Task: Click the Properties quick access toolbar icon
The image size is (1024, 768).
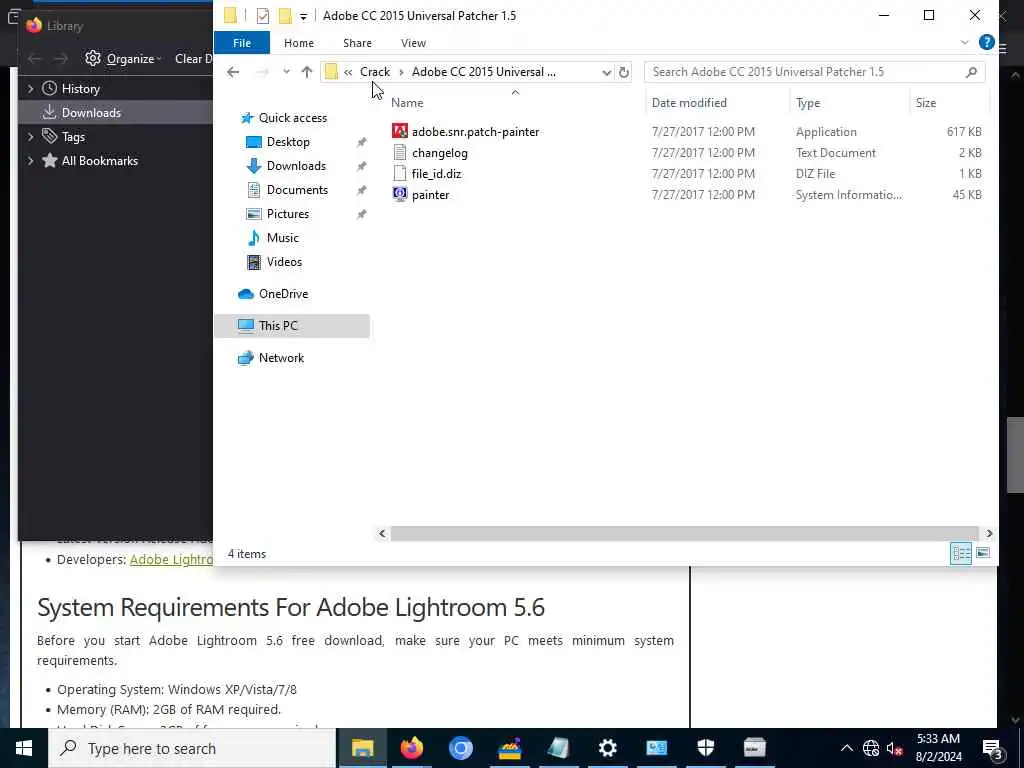Action: click(263, 16)
